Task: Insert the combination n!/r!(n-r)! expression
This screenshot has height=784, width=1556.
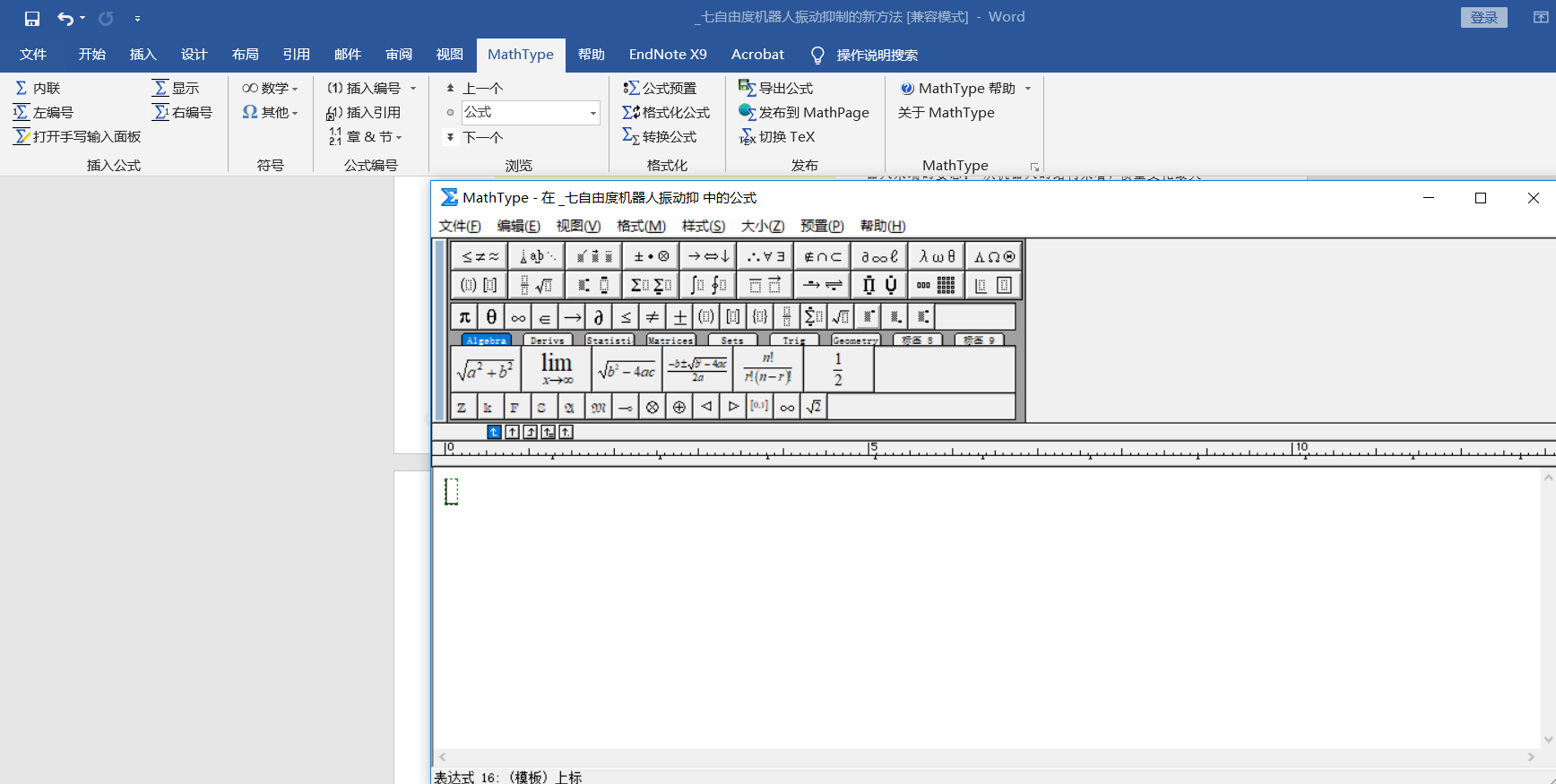Action: tap(768, 368)
